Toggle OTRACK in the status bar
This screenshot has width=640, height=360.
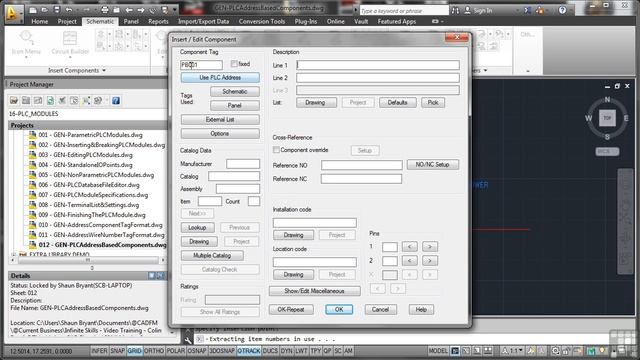pyautogui.click(x=249, y=351)
